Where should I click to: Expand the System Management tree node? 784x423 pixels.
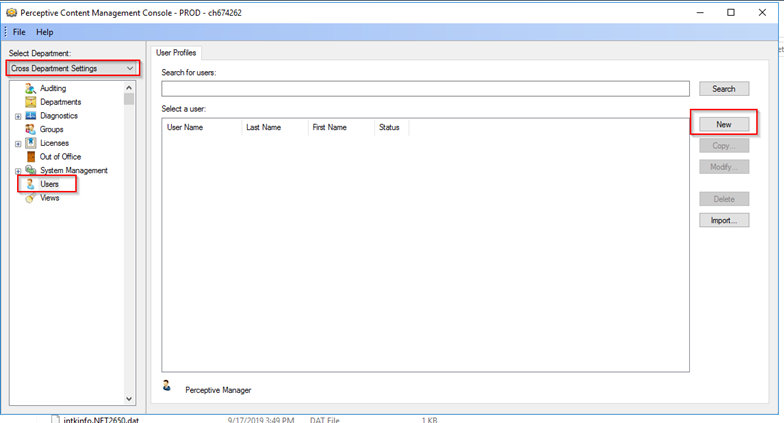coord(18,171)
